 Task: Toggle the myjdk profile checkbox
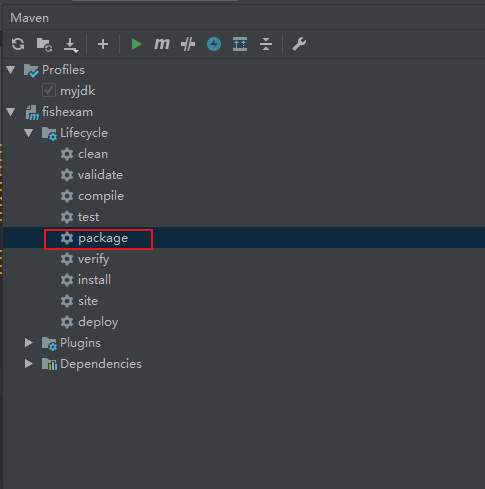click(x=49, y=91)
